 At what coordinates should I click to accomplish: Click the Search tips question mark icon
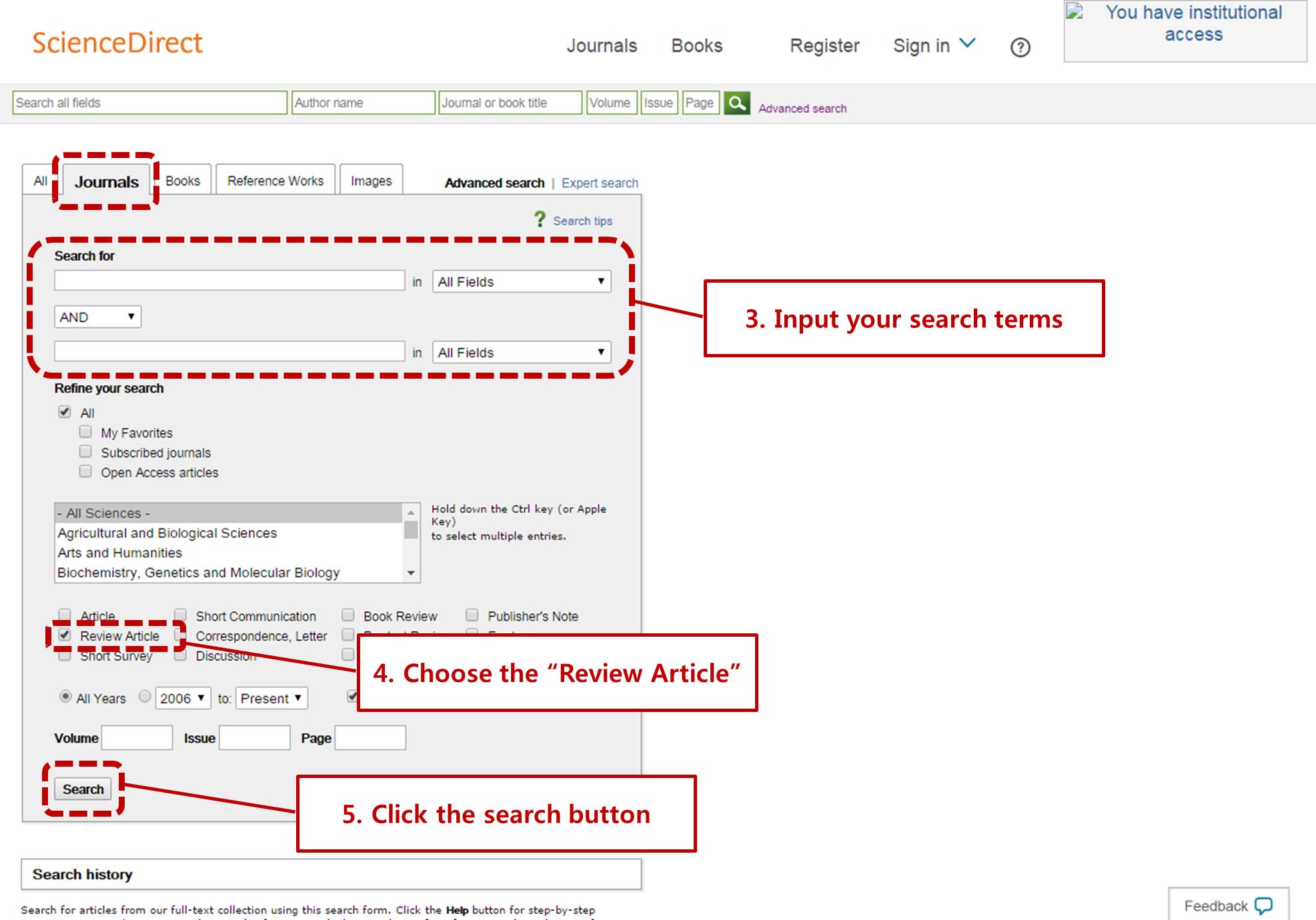coord(540,219)
